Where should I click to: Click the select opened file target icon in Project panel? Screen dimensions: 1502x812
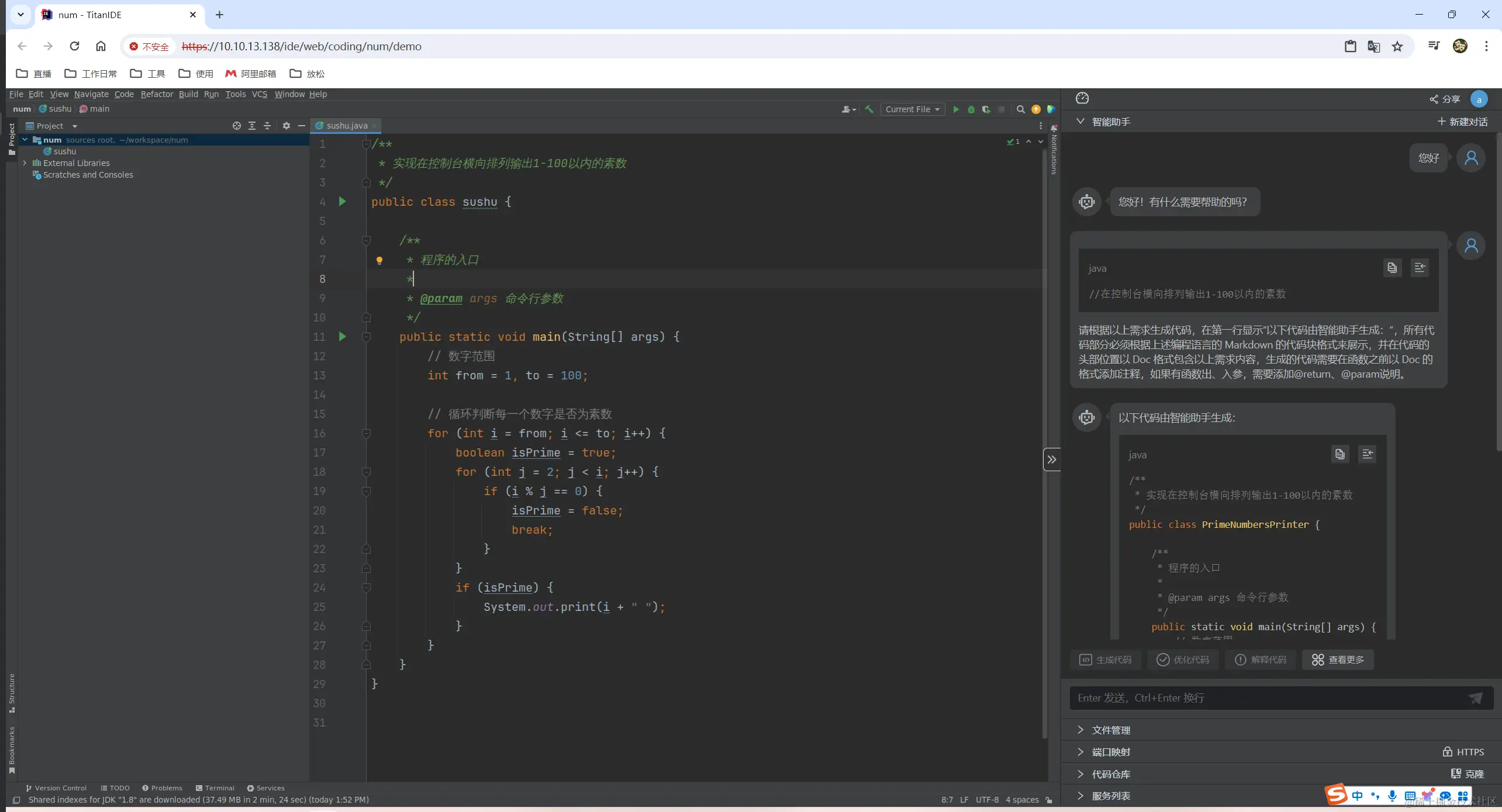click(237, 126)
